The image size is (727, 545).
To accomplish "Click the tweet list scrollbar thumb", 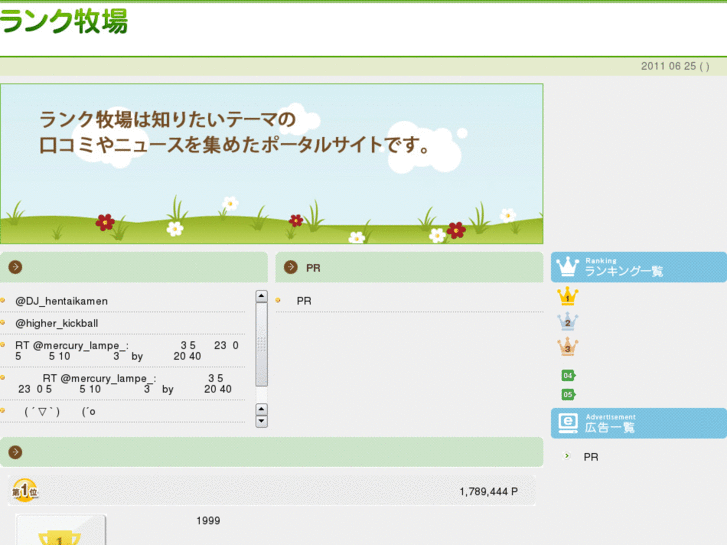I will point(261,345).
